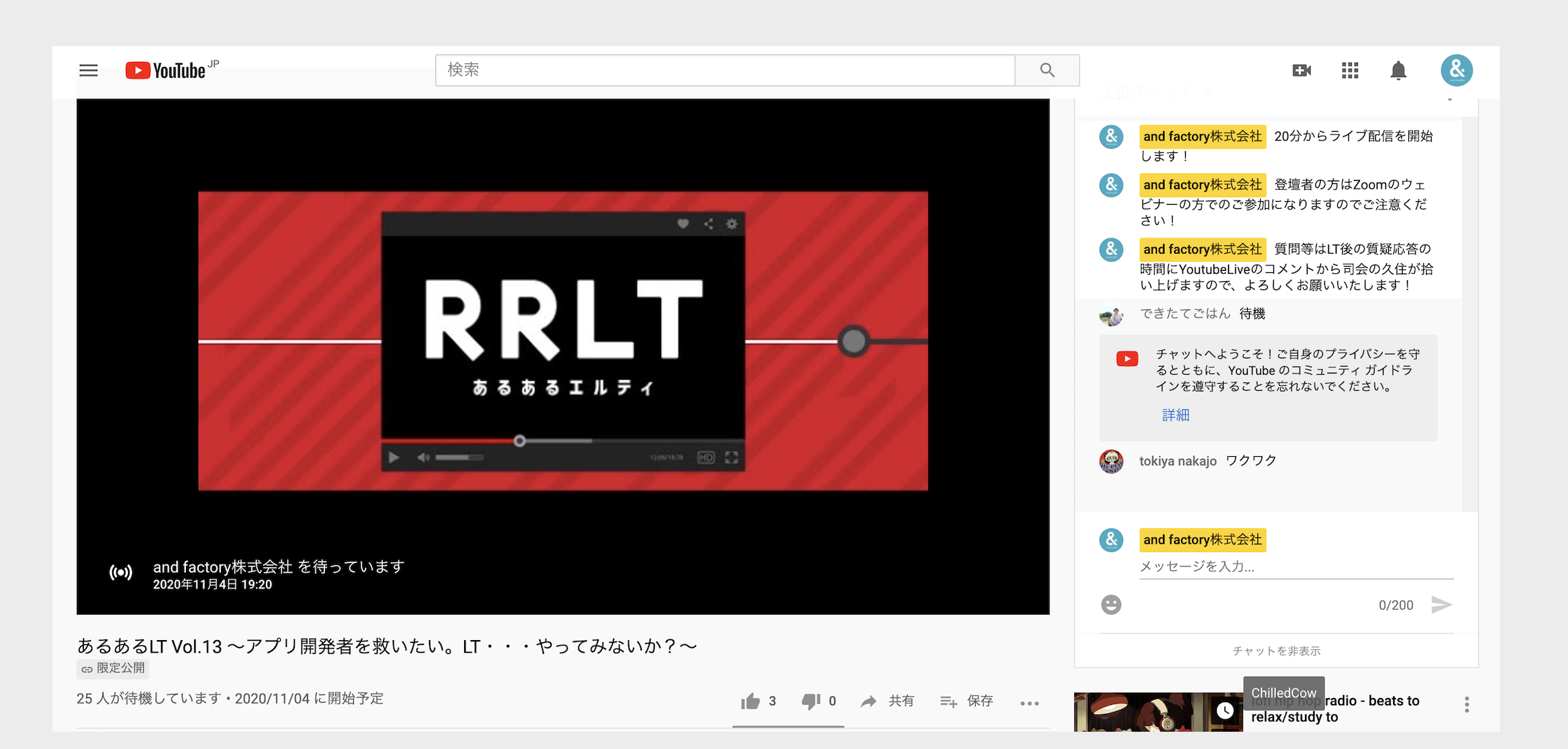Like the video with the thumbs up

coord(751,701)
